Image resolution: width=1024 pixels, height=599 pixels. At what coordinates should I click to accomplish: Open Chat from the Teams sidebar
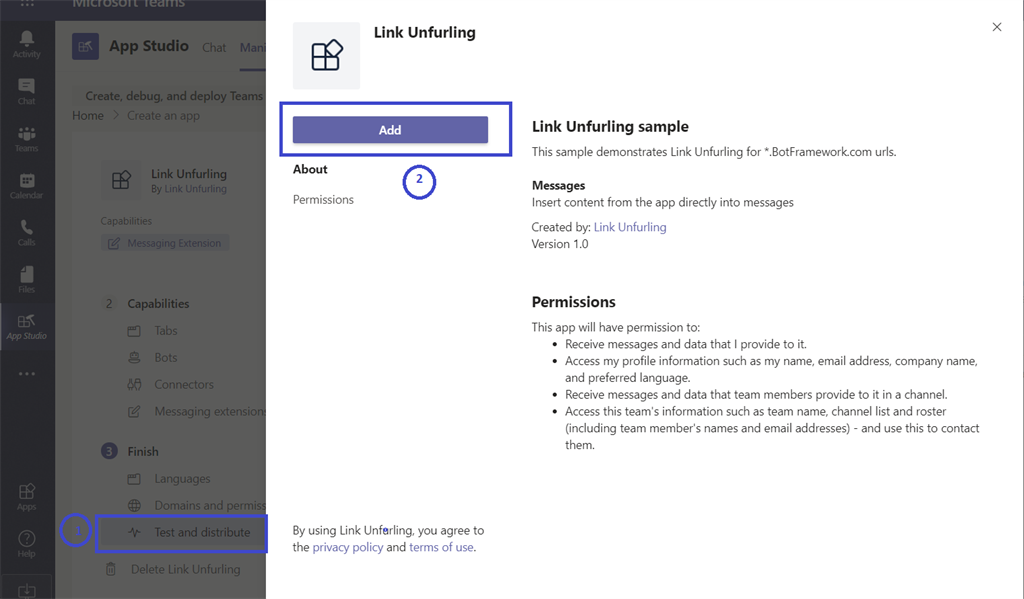[26, 90]
